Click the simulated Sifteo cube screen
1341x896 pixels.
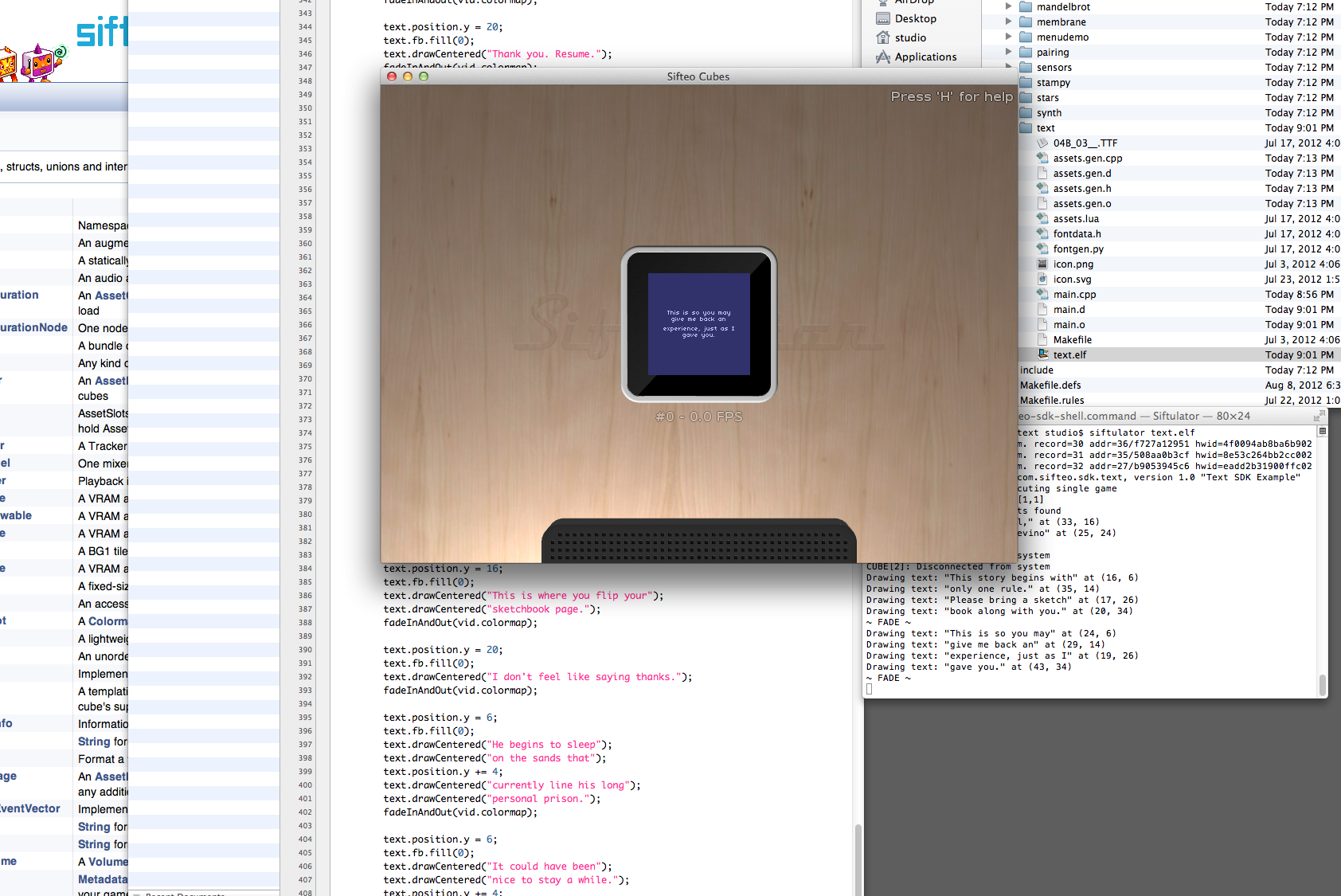point(699,324)
